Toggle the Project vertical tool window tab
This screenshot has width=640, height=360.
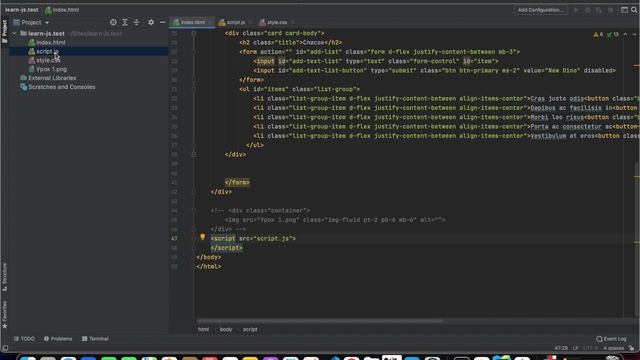tap(4, 31)
